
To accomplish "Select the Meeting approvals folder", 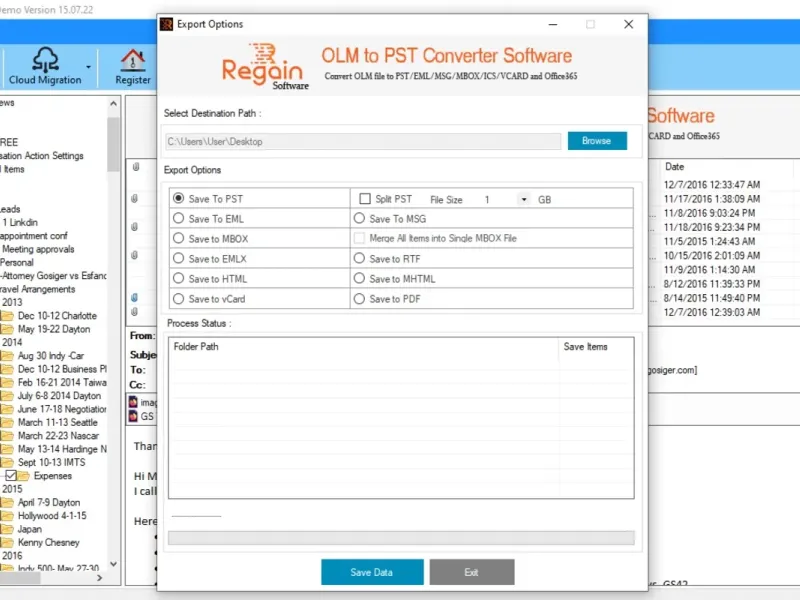I will tap(38, 249).
